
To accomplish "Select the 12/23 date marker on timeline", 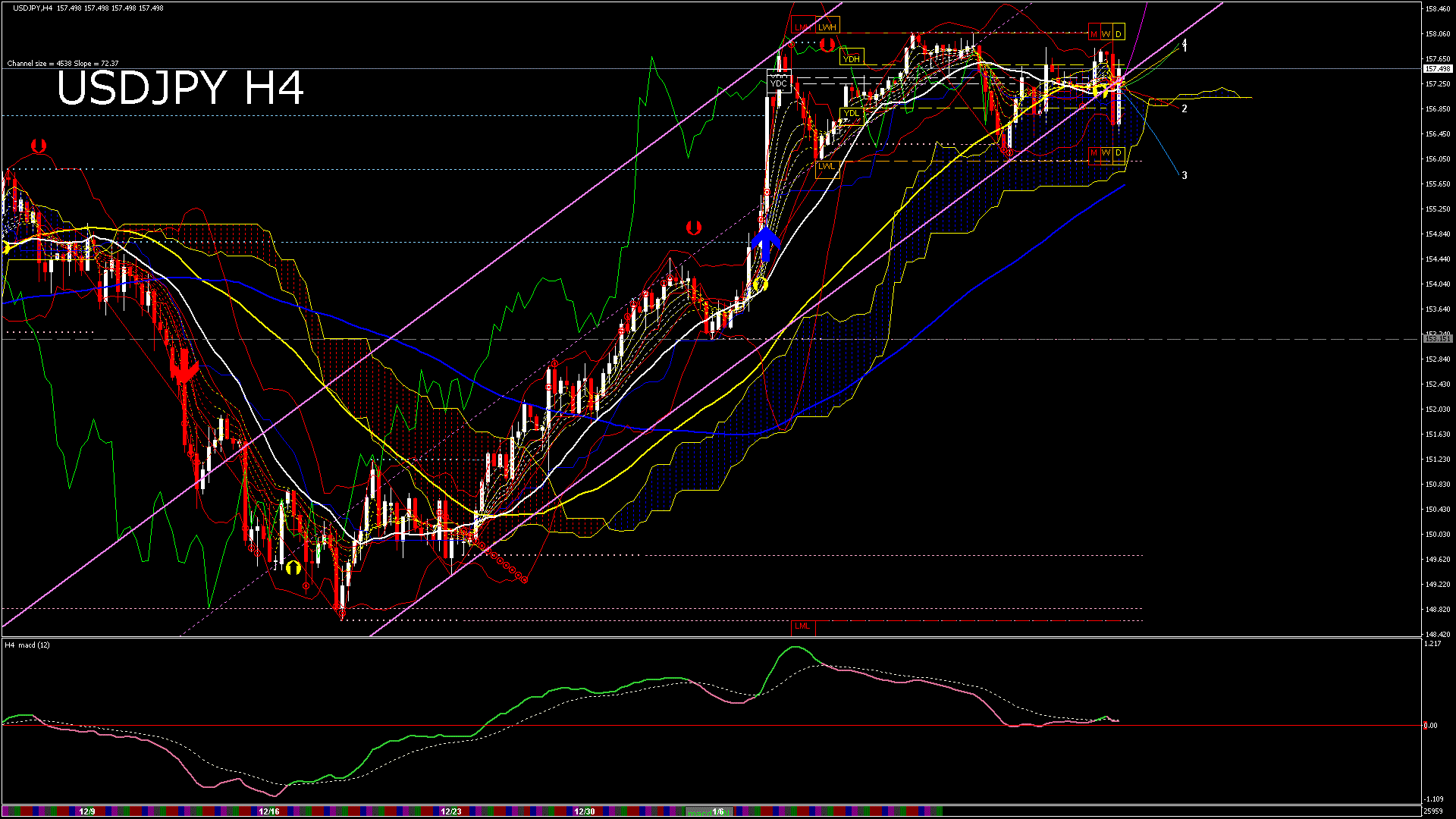I will click(x=450, y=811).
